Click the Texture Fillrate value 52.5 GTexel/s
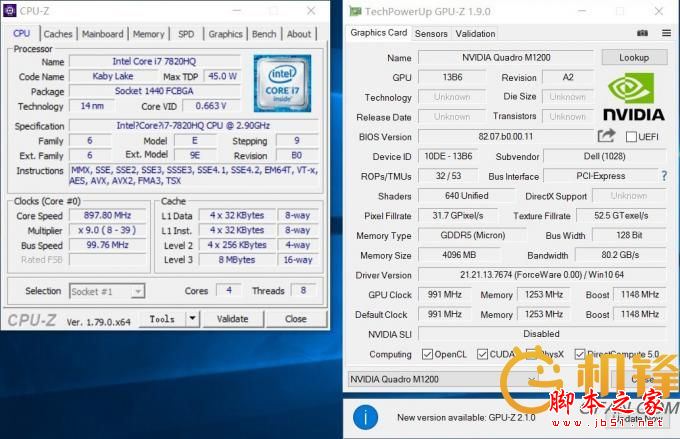 point(621,216)
